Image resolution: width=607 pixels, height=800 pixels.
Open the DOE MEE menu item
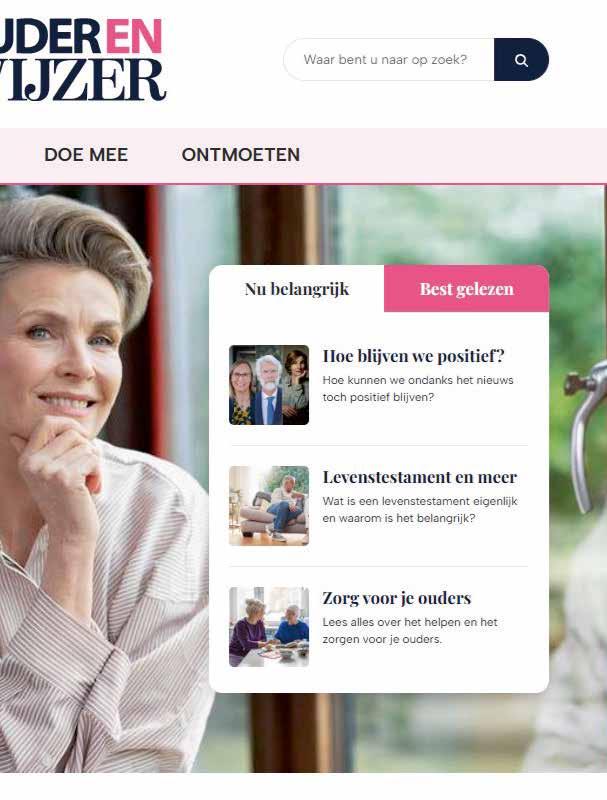coord(86,155)
